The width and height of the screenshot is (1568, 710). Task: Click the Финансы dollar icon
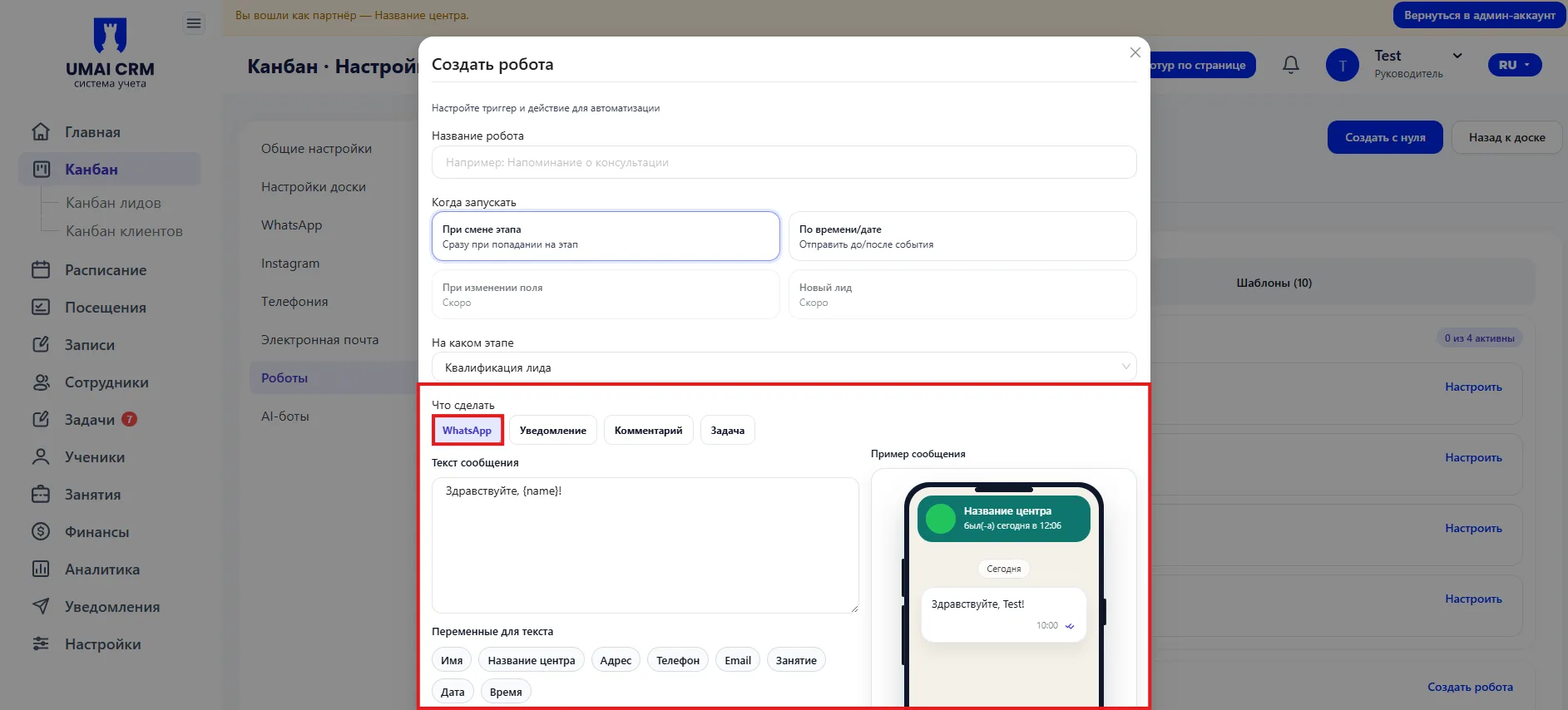click(41, 532)
